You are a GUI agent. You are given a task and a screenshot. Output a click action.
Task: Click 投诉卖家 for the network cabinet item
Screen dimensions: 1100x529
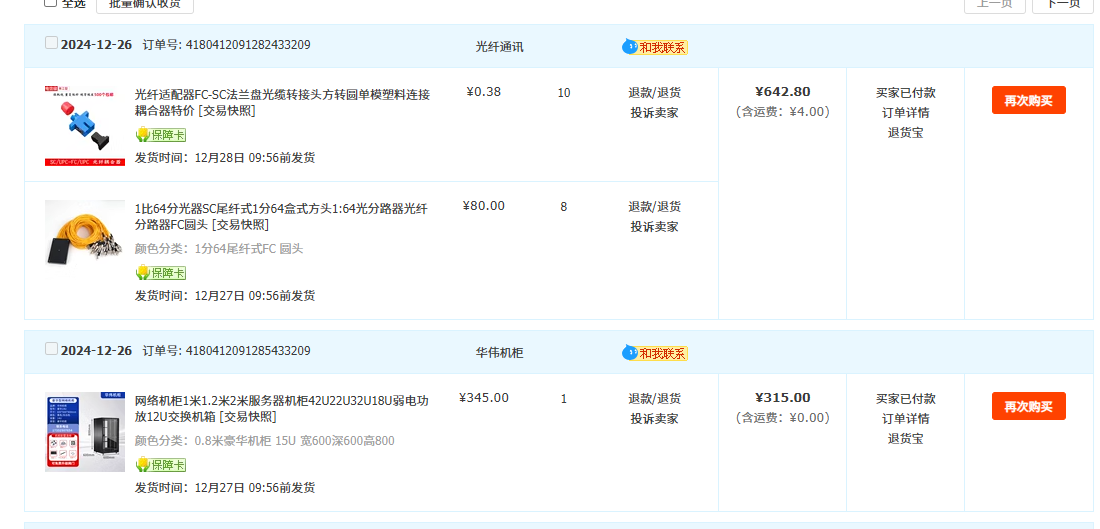tap(654, 419)
